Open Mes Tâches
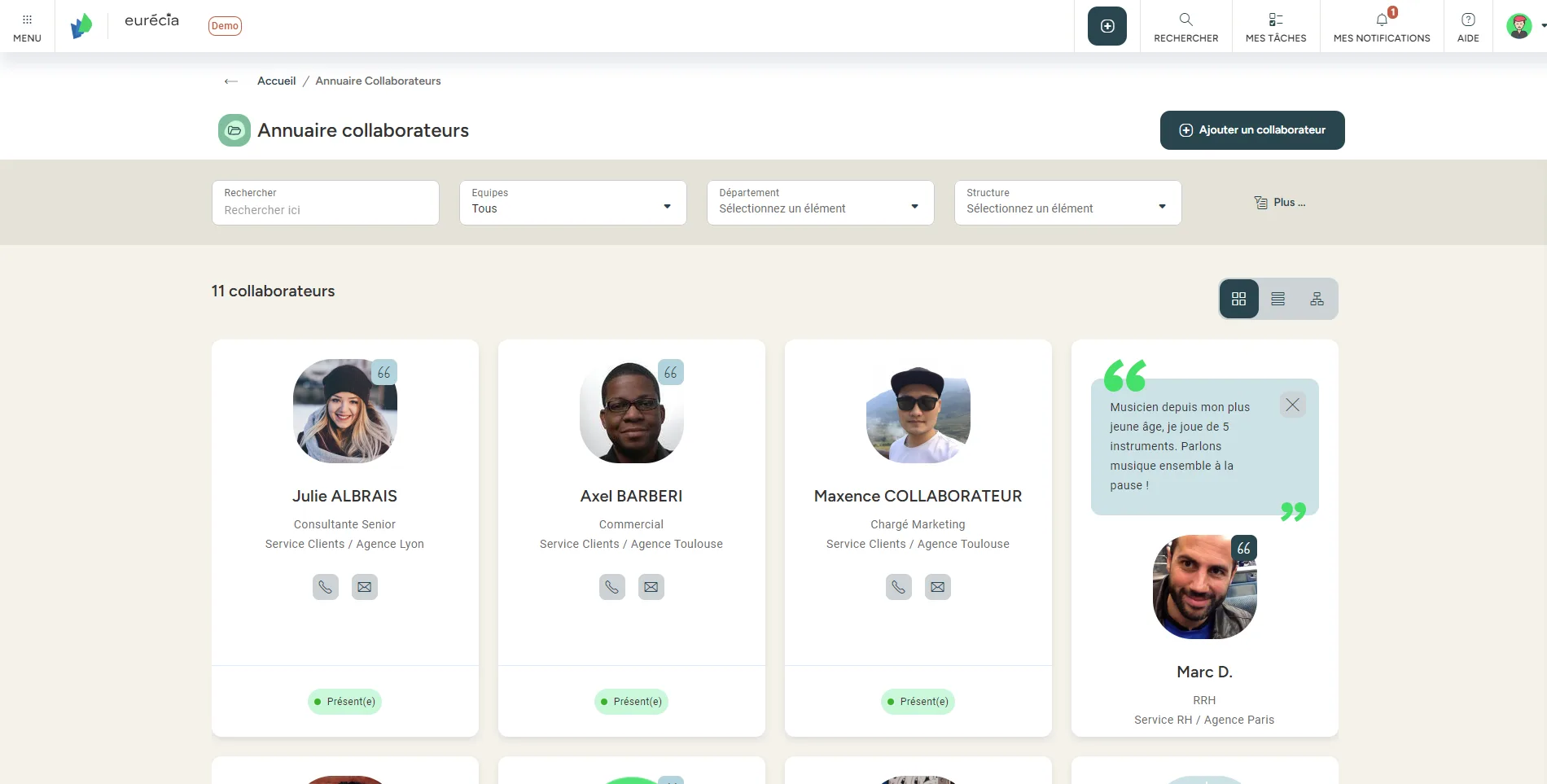 pyautogui.click(x=1276, y=27)
